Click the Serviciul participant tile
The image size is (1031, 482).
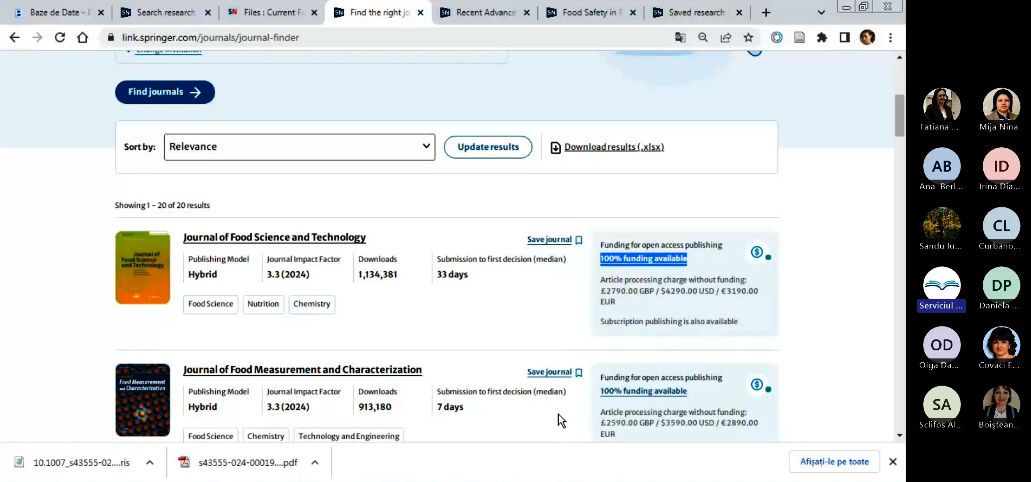[942, 289]
